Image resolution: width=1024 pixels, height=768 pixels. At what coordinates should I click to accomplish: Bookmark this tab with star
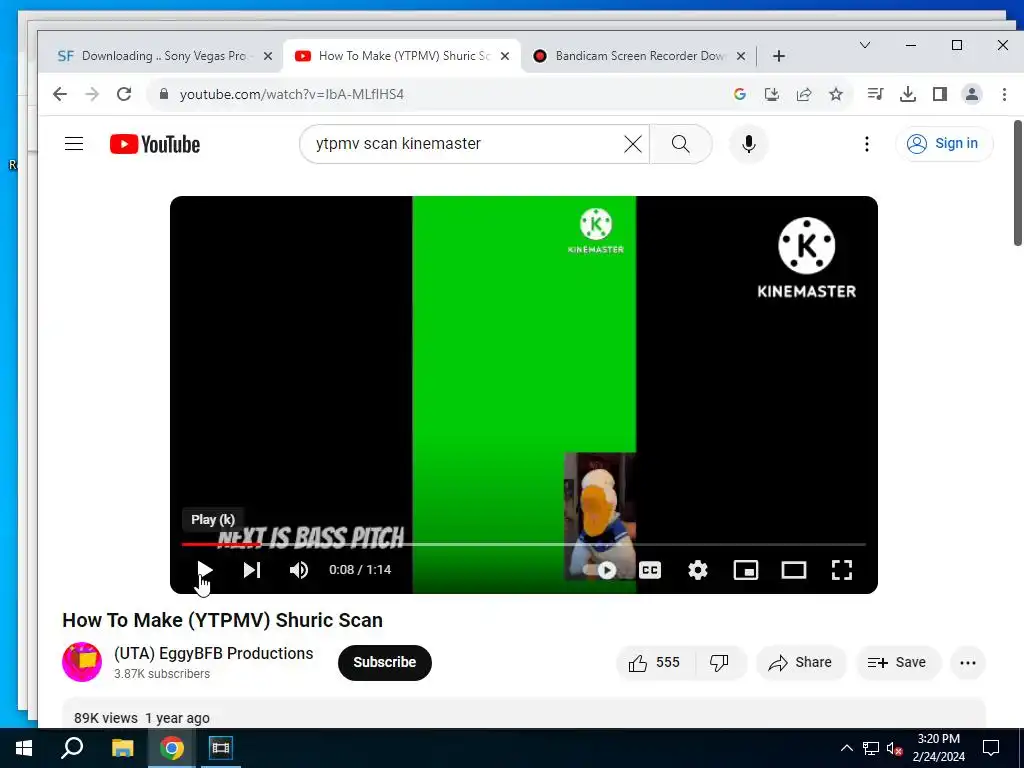point(836,94)
